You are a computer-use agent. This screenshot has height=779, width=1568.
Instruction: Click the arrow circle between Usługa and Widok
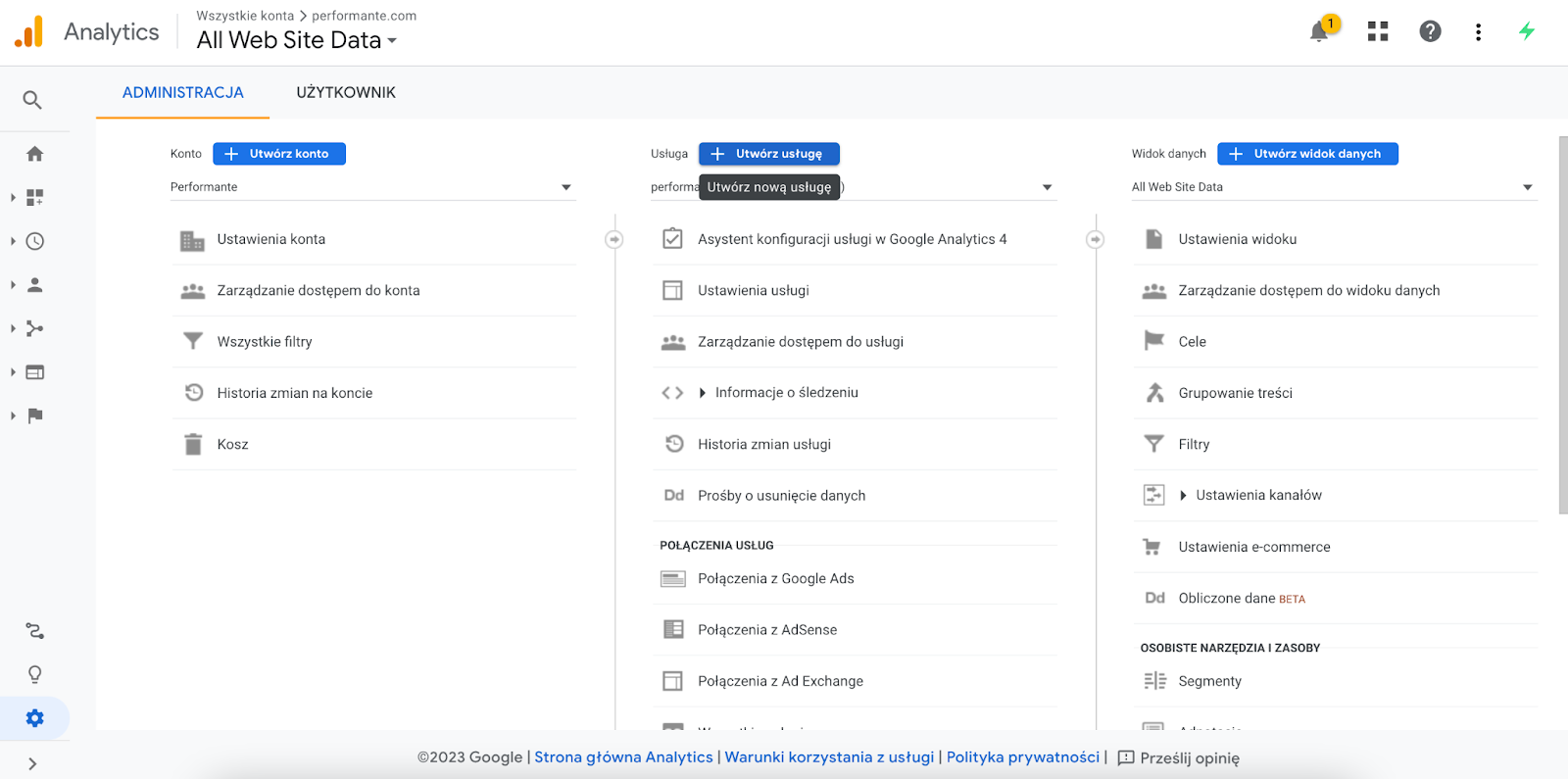[1096, 239]
